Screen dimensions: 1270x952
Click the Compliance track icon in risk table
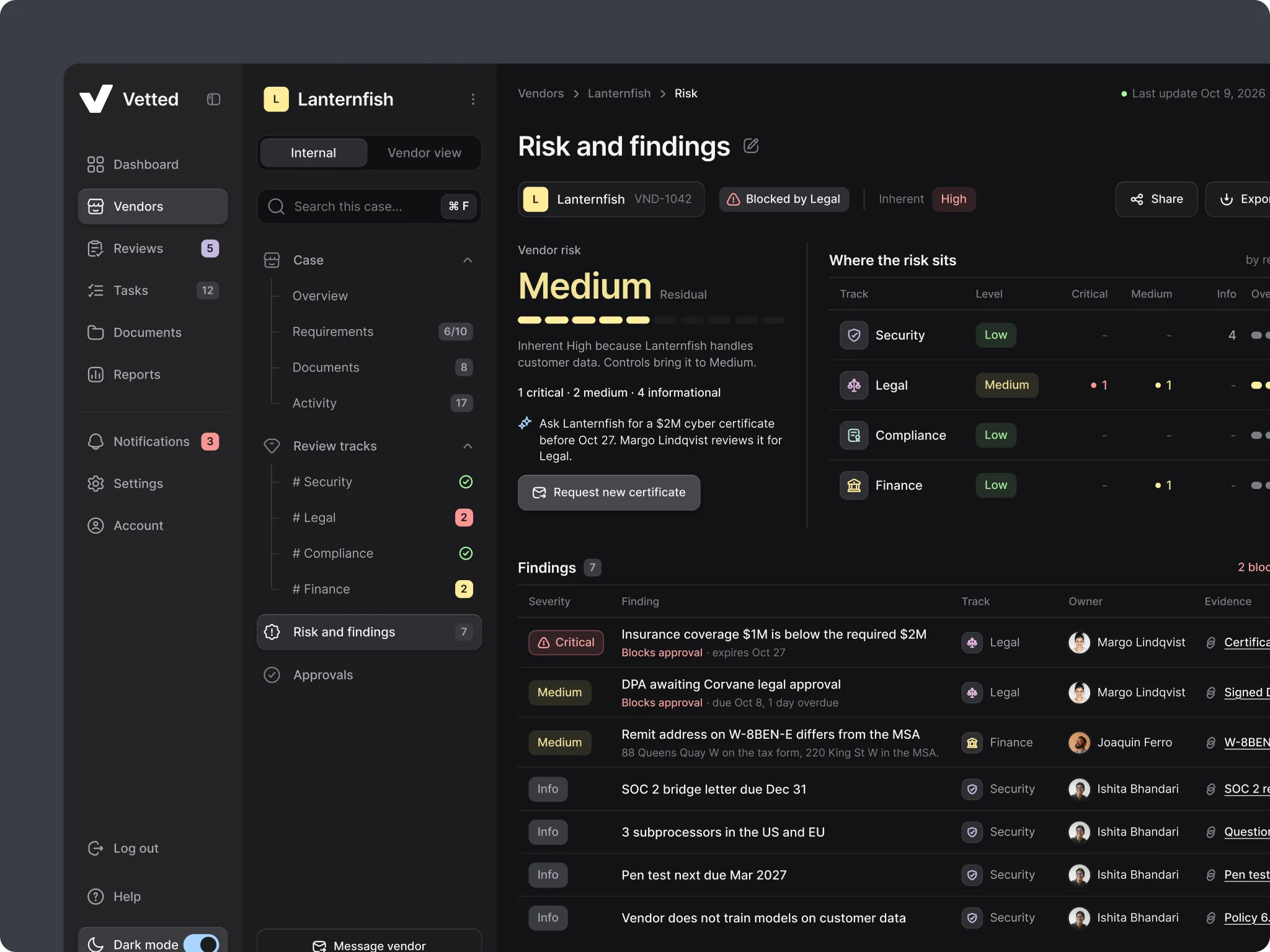point(854,435)
